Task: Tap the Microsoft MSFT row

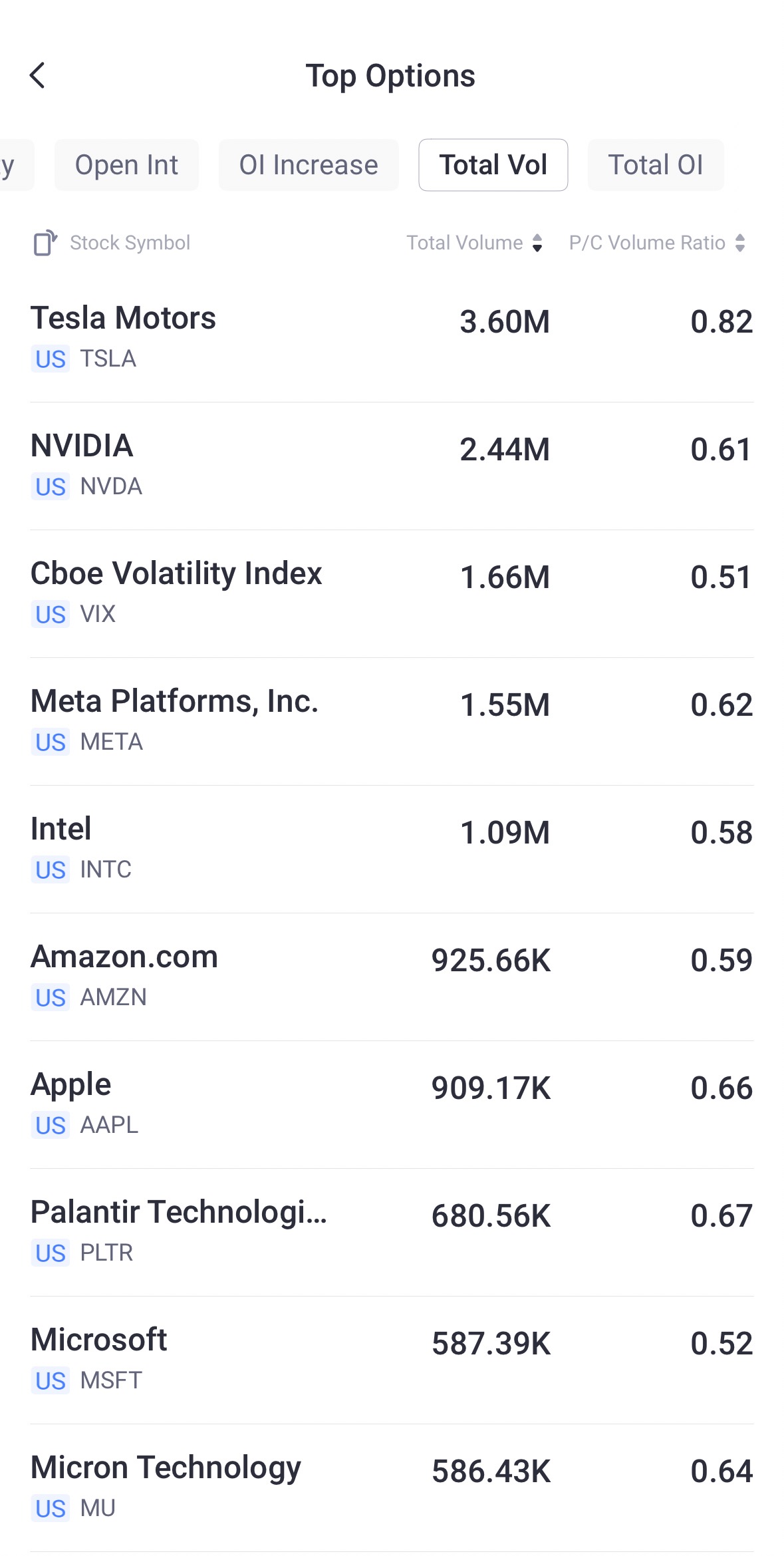Action: point(392,1359)
